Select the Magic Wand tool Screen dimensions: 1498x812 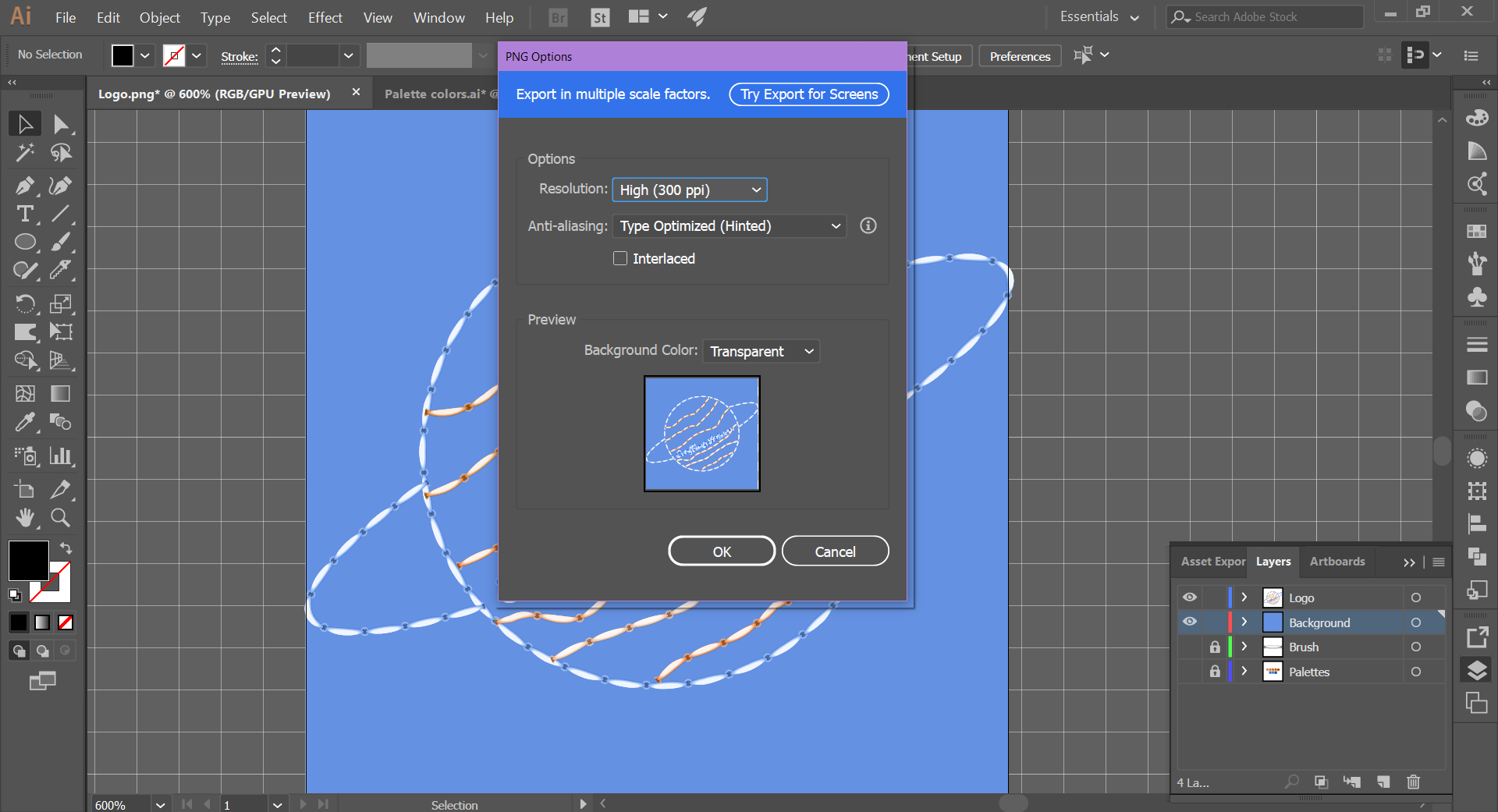[25, 152]
